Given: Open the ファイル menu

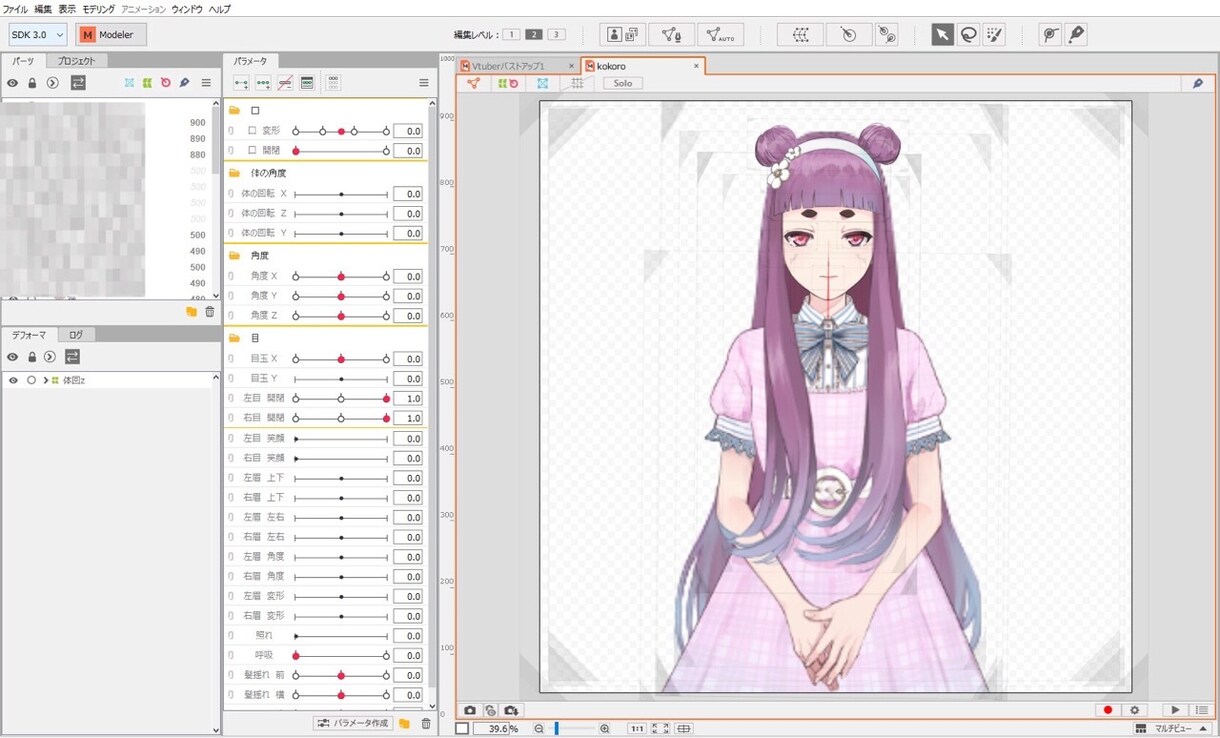Looking at the screenshot, I should coord(15,9).
